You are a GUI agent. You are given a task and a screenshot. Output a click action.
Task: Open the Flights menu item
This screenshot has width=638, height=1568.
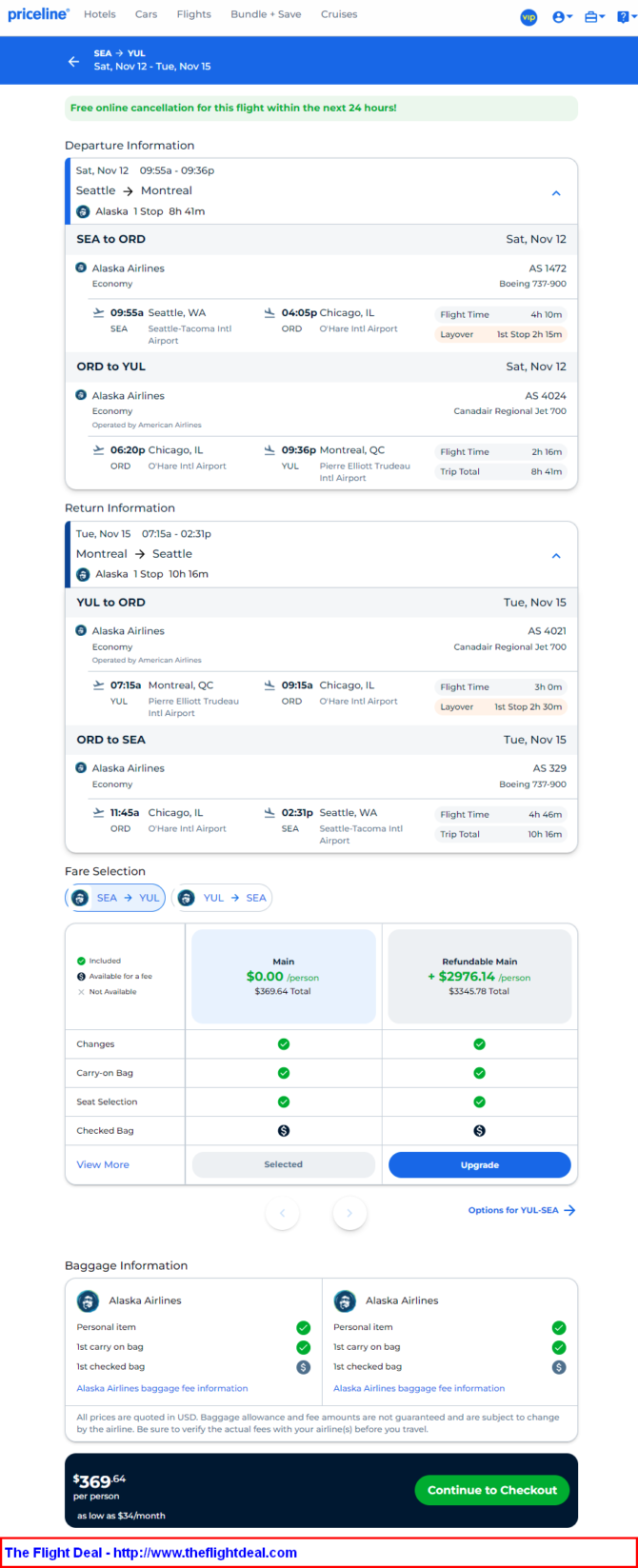click(x=194, y=14)
